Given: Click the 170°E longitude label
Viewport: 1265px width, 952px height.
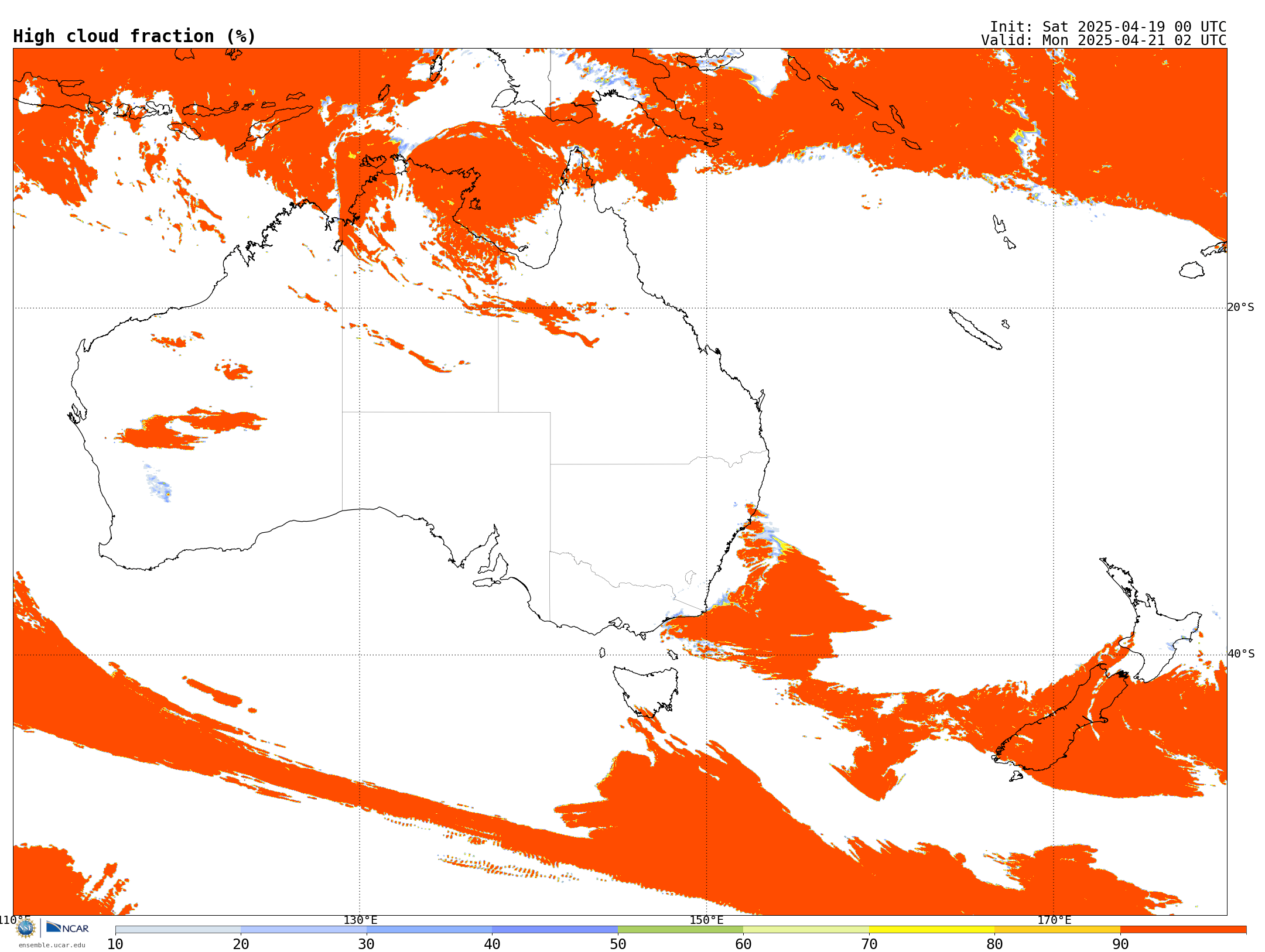Looking at the screenshot, I should 1054,920.
